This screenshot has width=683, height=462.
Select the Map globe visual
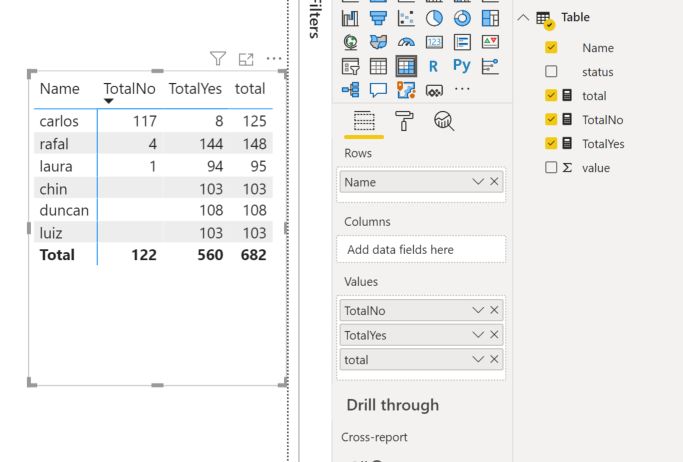[x=350, y=42]
